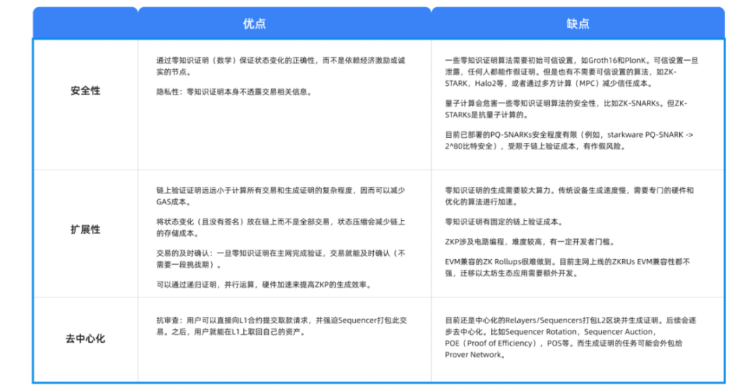Click the line starting ZKP涉及电路编程
Viewport: 742px width, 392px height.
click(531, 242)
